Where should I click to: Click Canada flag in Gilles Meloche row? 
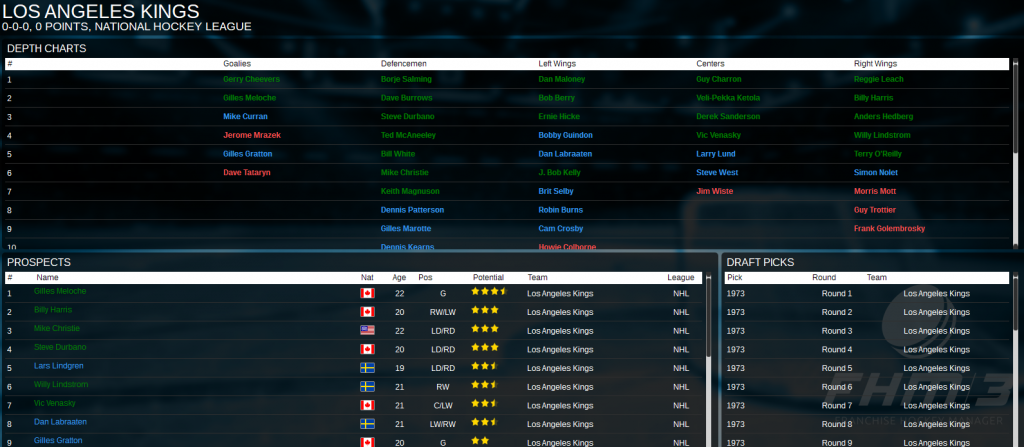(367, 293)
